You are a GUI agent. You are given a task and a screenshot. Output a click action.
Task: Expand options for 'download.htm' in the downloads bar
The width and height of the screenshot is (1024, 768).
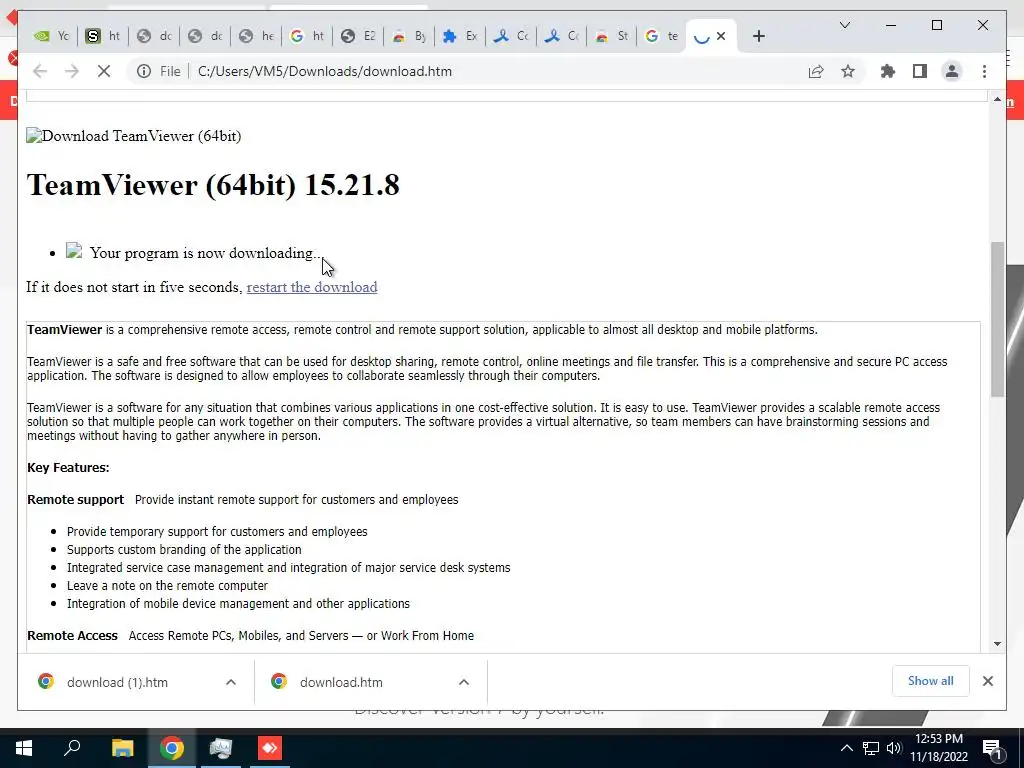464,682
